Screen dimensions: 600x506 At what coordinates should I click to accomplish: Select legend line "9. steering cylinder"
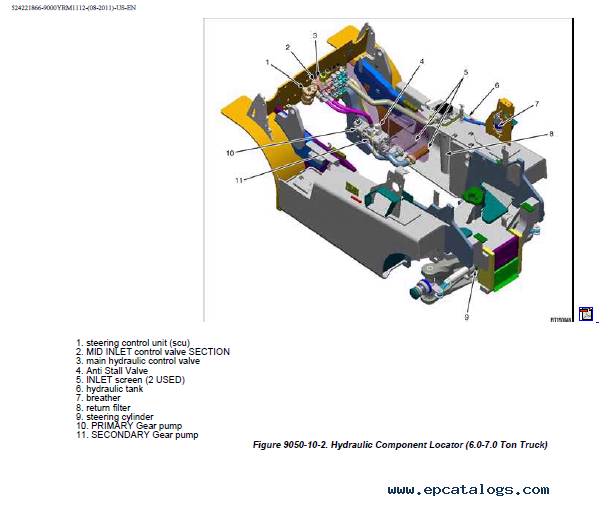pos(114,417)
